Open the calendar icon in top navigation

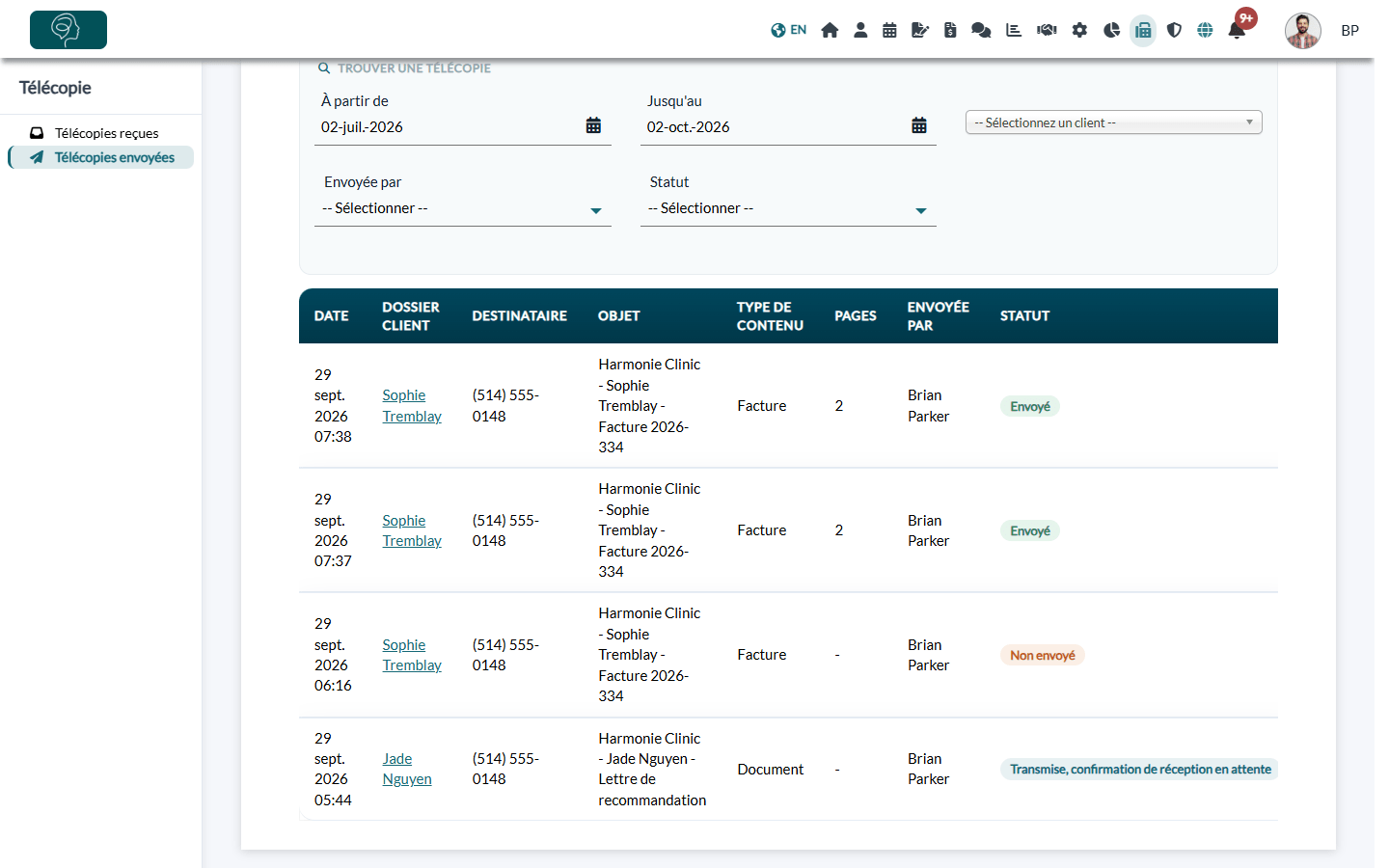click(889, 30)
